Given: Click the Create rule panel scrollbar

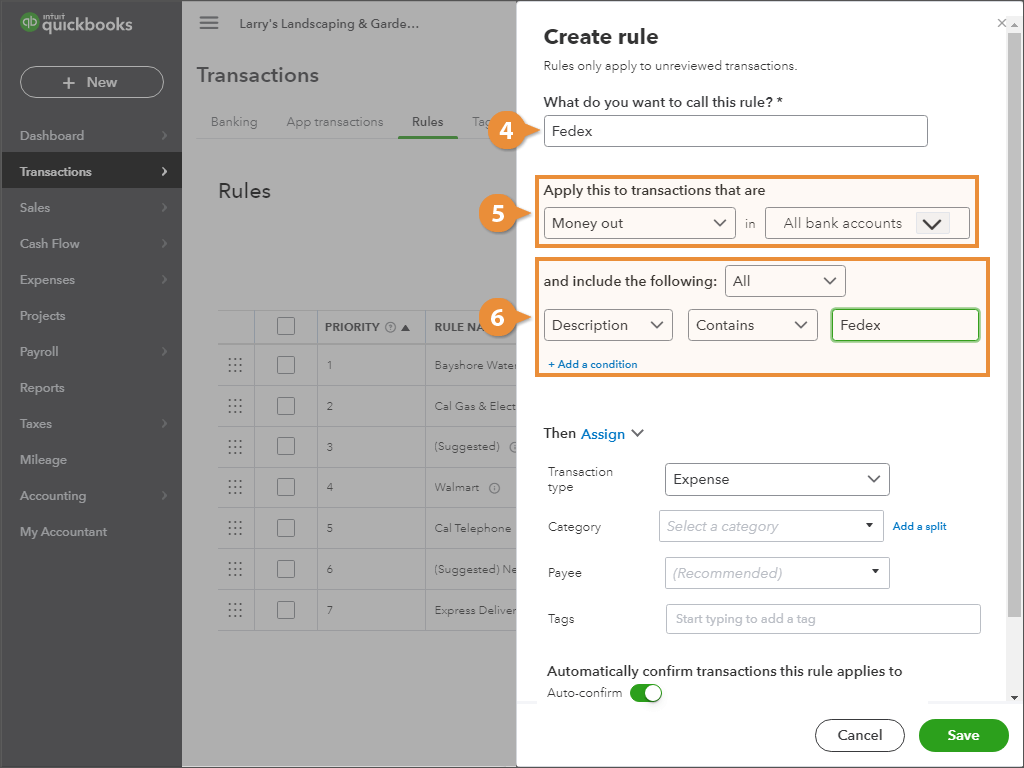Looking at the screenshot, I should (1014, 325).
